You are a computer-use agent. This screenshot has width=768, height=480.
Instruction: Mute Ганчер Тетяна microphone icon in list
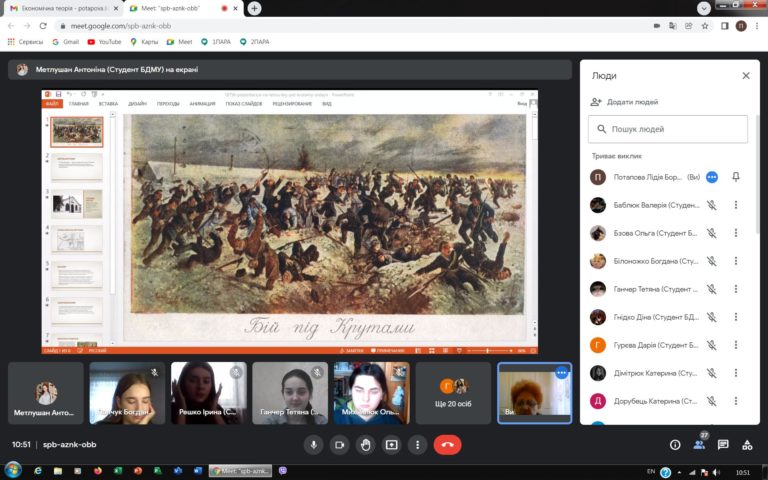[712, 289]
